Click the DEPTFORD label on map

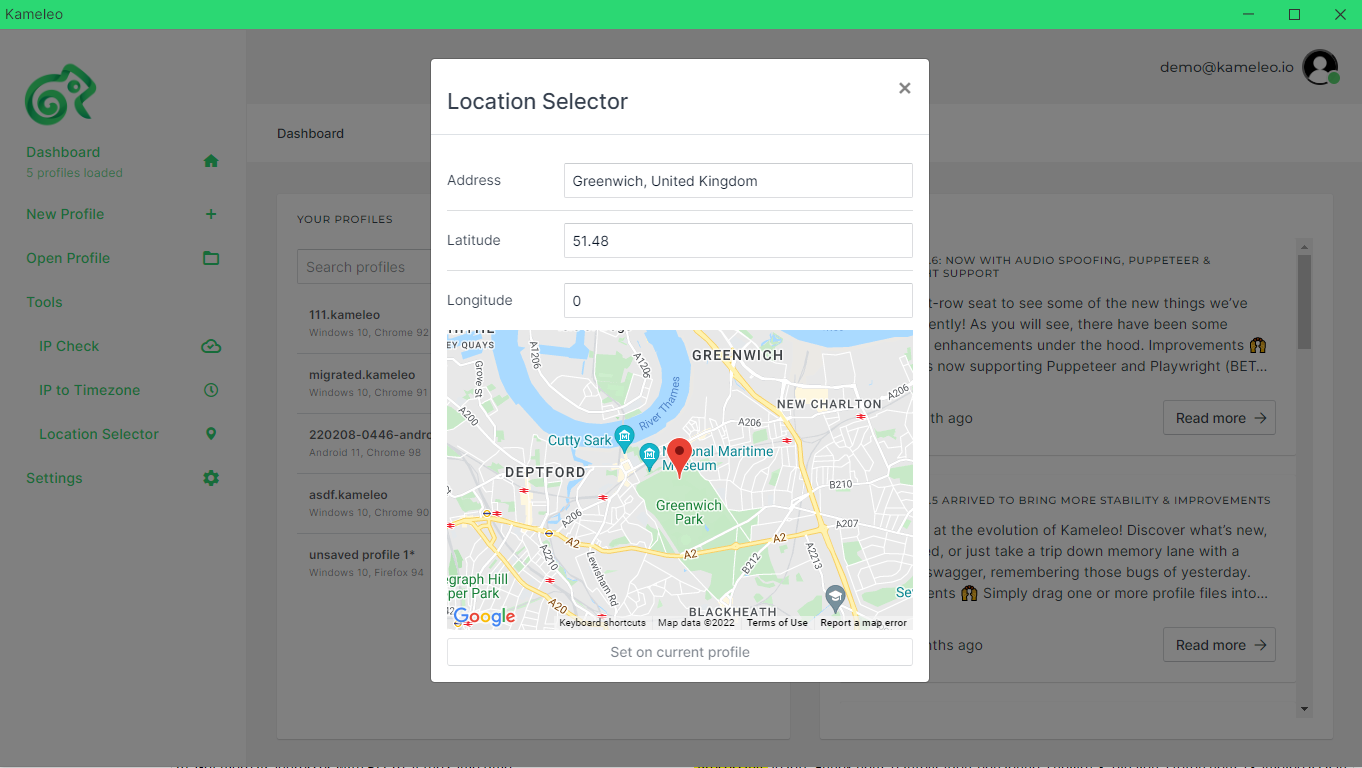tap(545, 472)
